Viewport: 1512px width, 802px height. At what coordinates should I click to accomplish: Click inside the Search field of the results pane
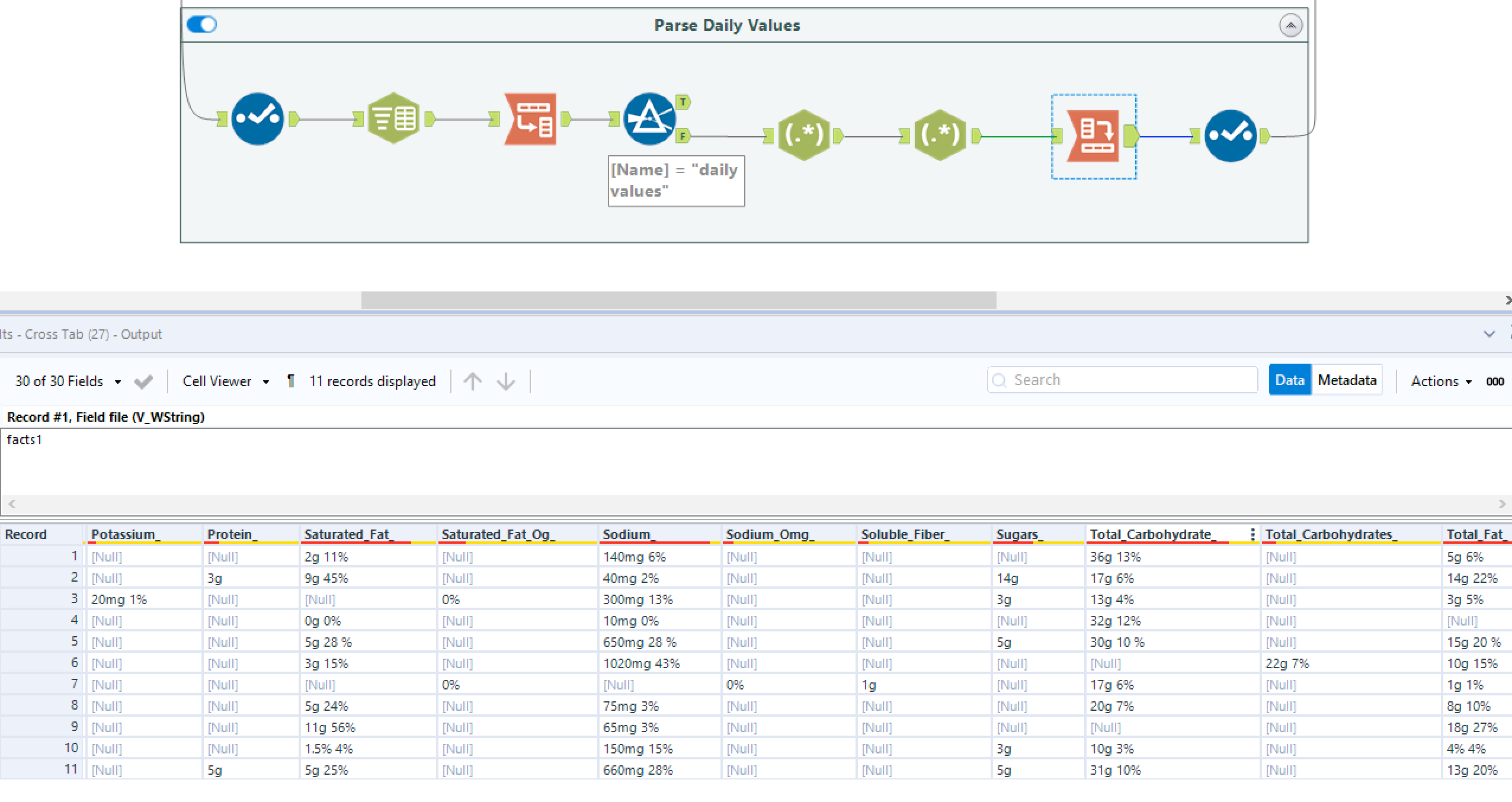(x=1120, y=380)
